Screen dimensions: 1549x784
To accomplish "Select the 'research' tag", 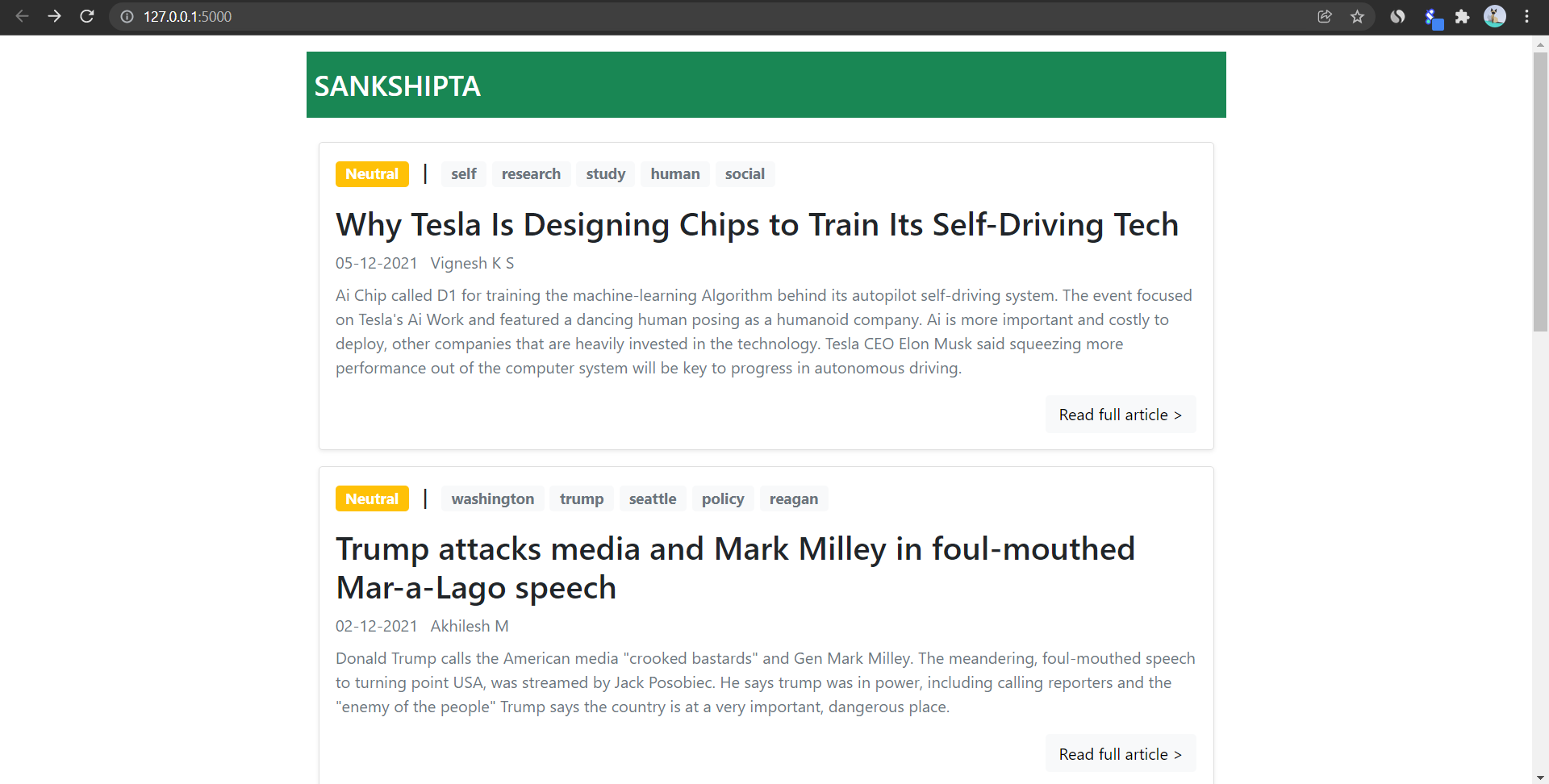I will [531, 174].
